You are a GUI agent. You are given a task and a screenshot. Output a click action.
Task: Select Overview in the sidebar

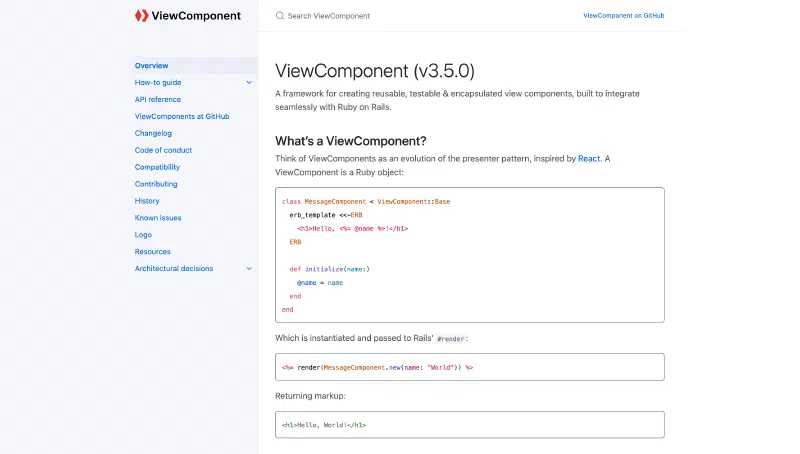point(152,65)
